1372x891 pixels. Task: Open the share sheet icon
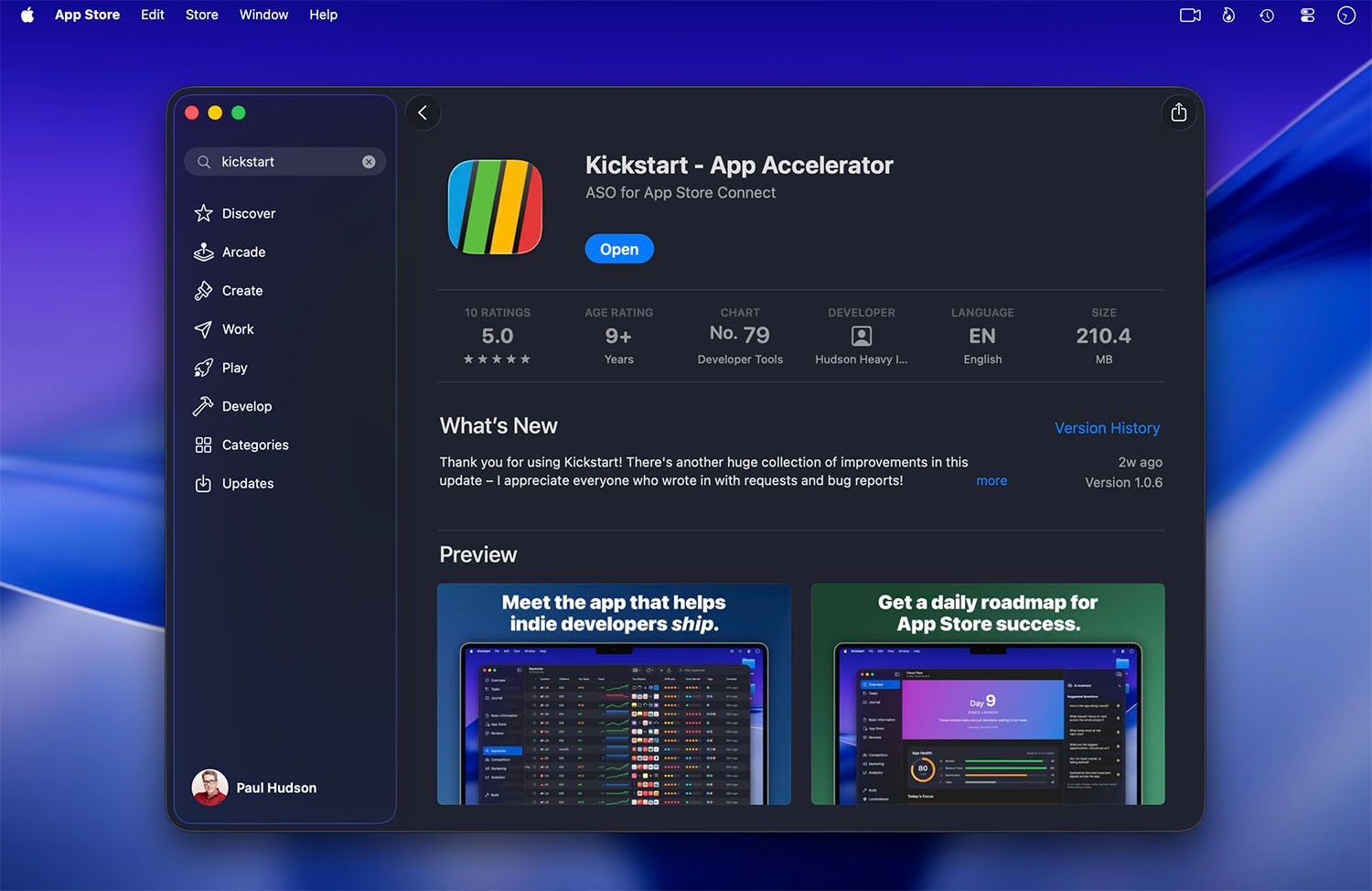pyautogui.click(x=1179, y=112)
